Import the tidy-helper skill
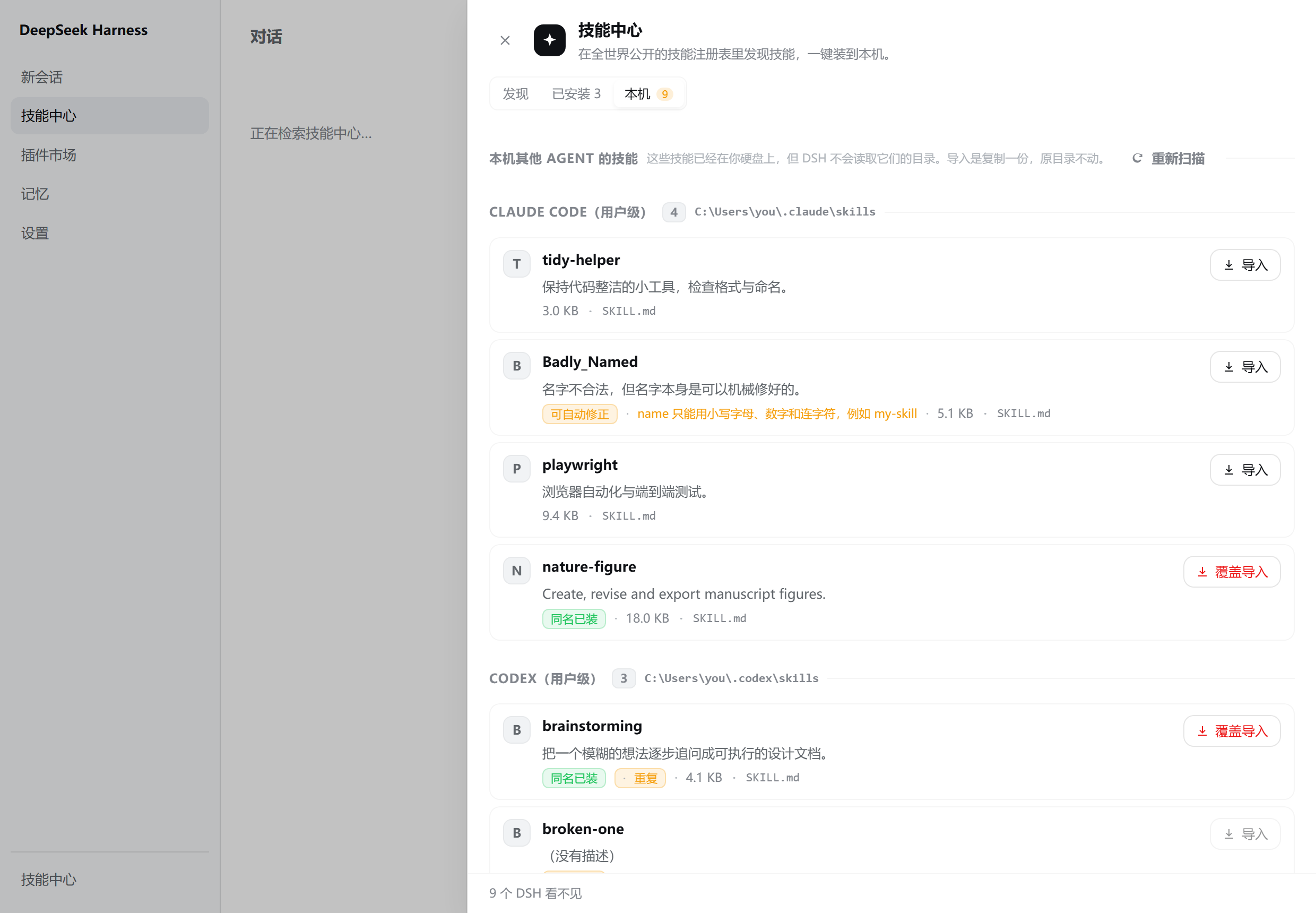The image size is (1316, 913). (x=1245, y=265)
